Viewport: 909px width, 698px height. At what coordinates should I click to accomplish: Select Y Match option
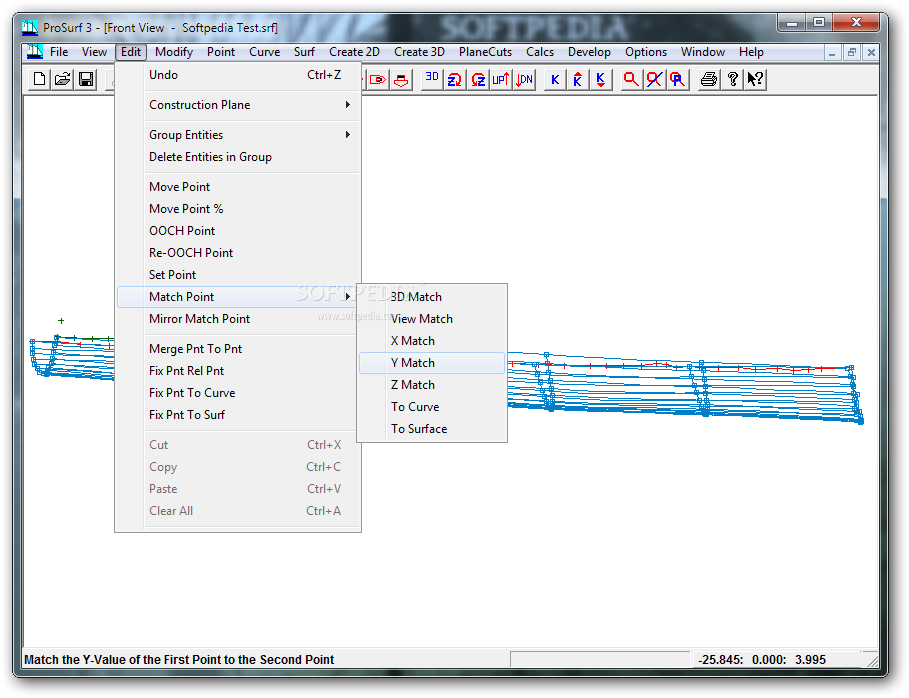[x=432, y=363]
